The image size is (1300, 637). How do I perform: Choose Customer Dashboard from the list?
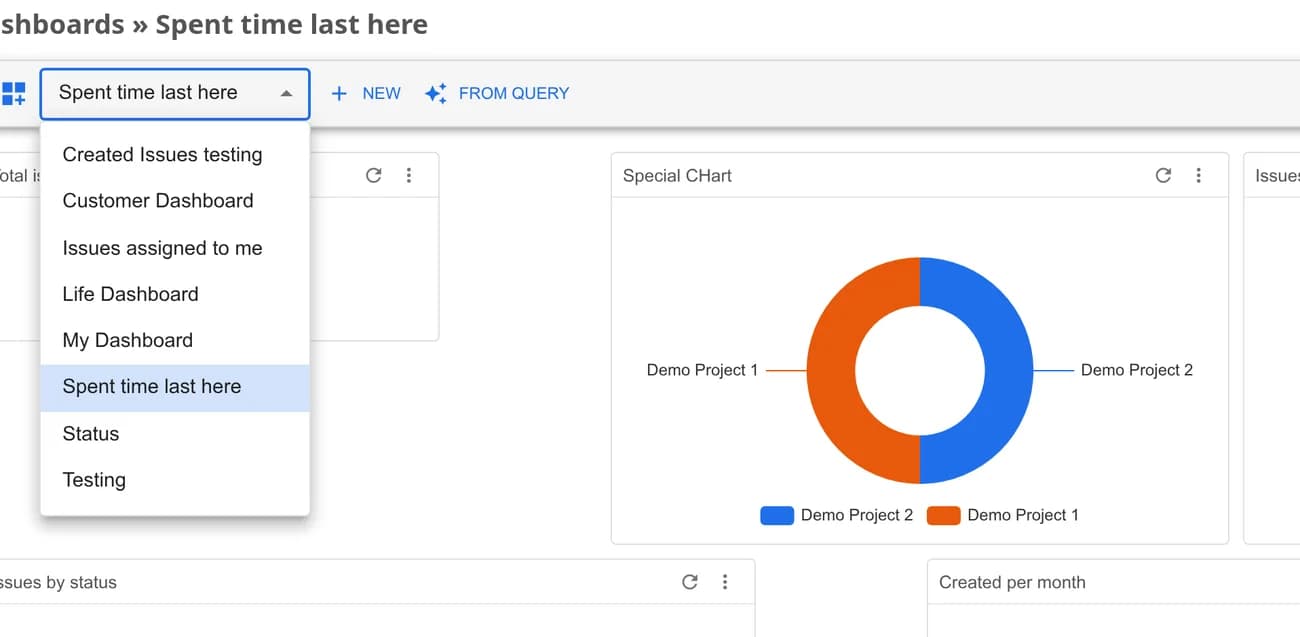point(175,201)
